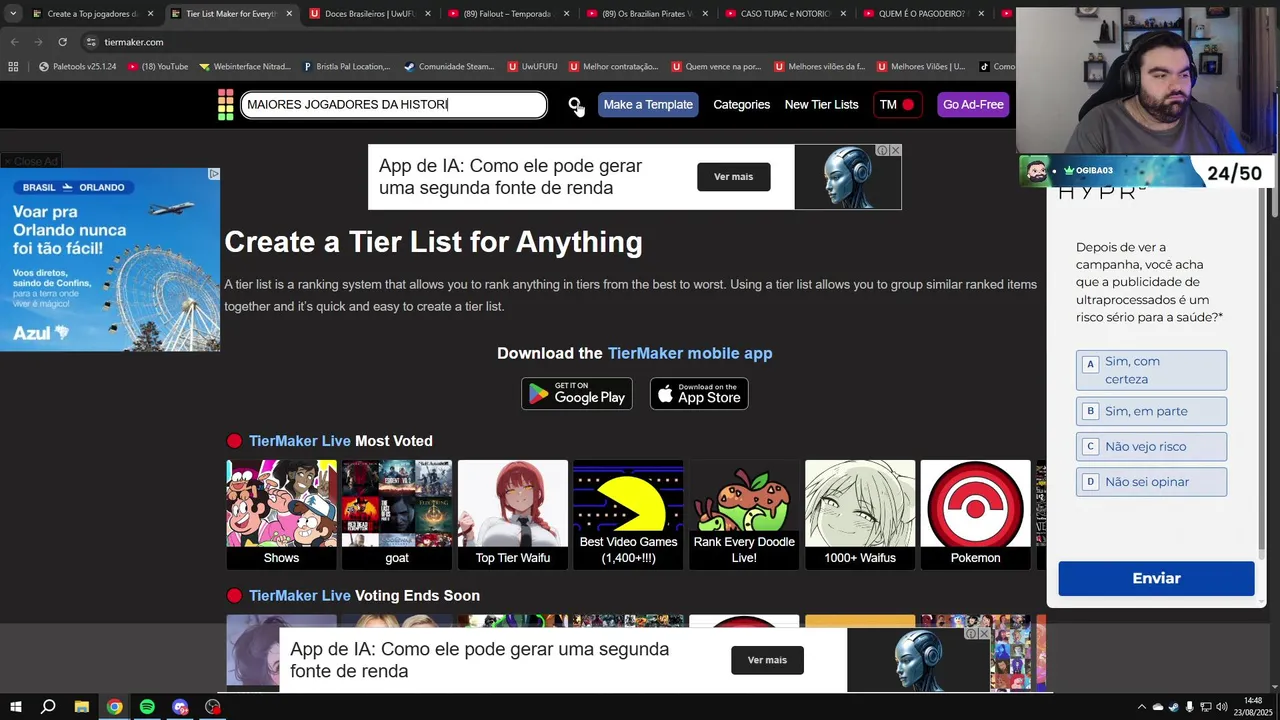Click TierMaker Live Most Voted link
The width and height of the screenshot is (1280, 720).
point(299,441)
